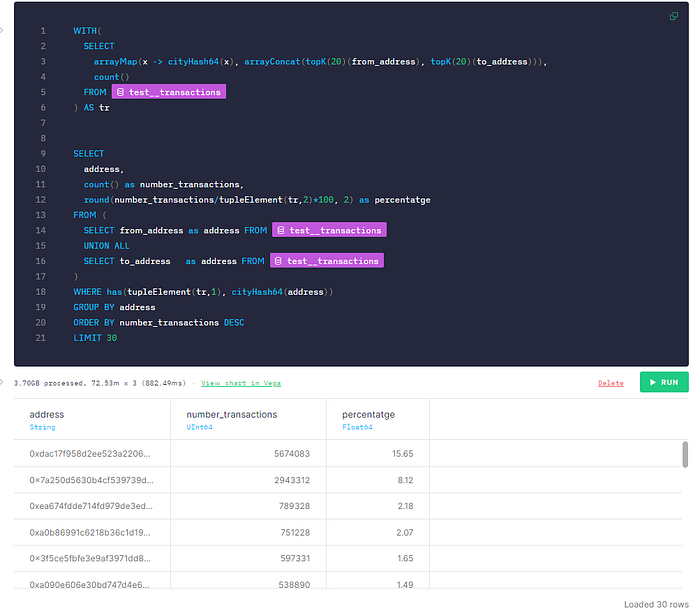Image resolution: width=700 pixels, height=616 pixels.
Task: Click the percentage value 8.12
Action: click(405, 480)
